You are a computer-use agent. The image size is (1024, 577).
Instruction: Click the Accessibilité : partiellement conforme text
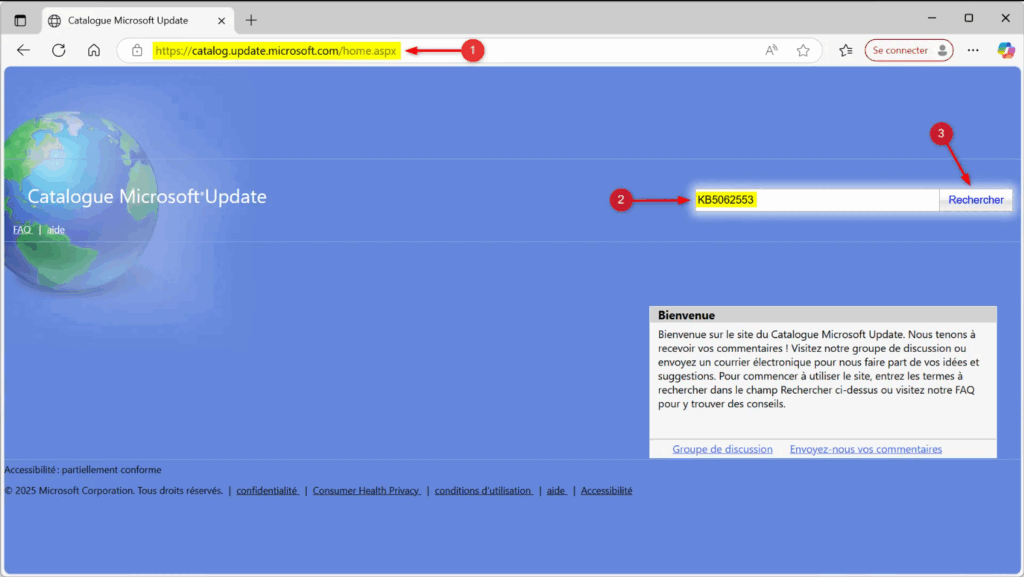[83, 469]
